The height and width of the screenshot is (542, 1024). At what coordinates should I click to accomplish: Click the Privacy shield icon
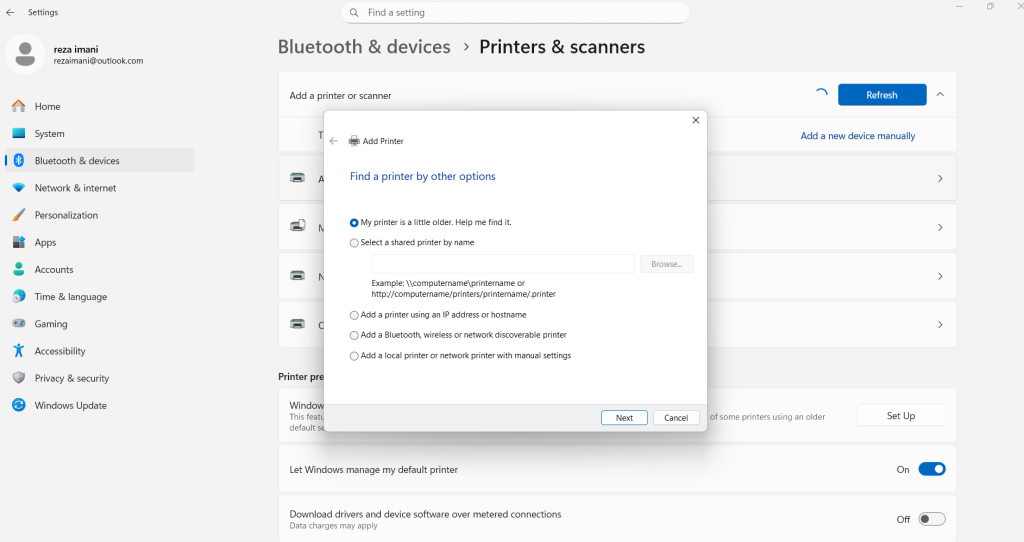[19, 378]
